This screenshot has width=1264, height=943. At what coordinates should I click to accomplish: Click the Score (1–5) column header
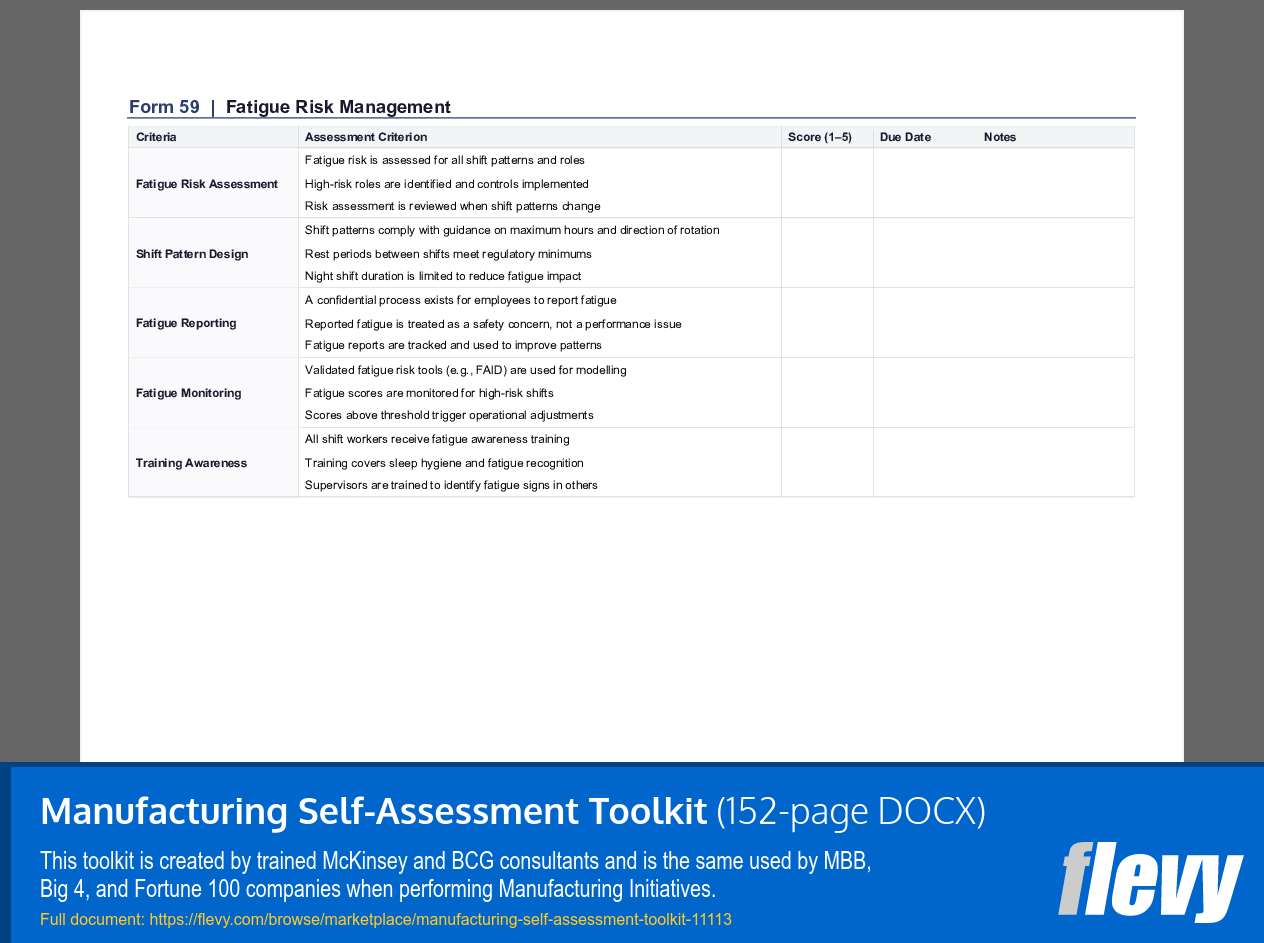pyautogui.click(x=819, y=137)
